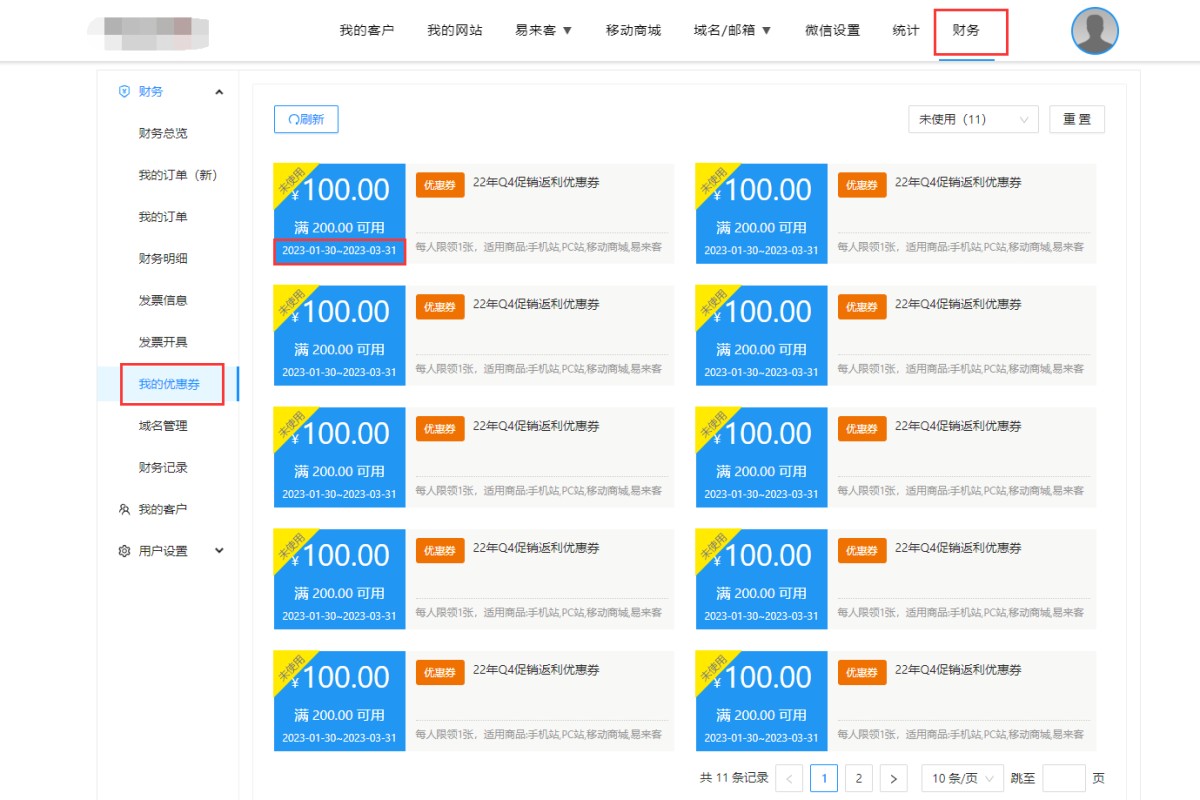Click the 重置 reset button
The image size is (1200, 800).
tap(1077, 119)
